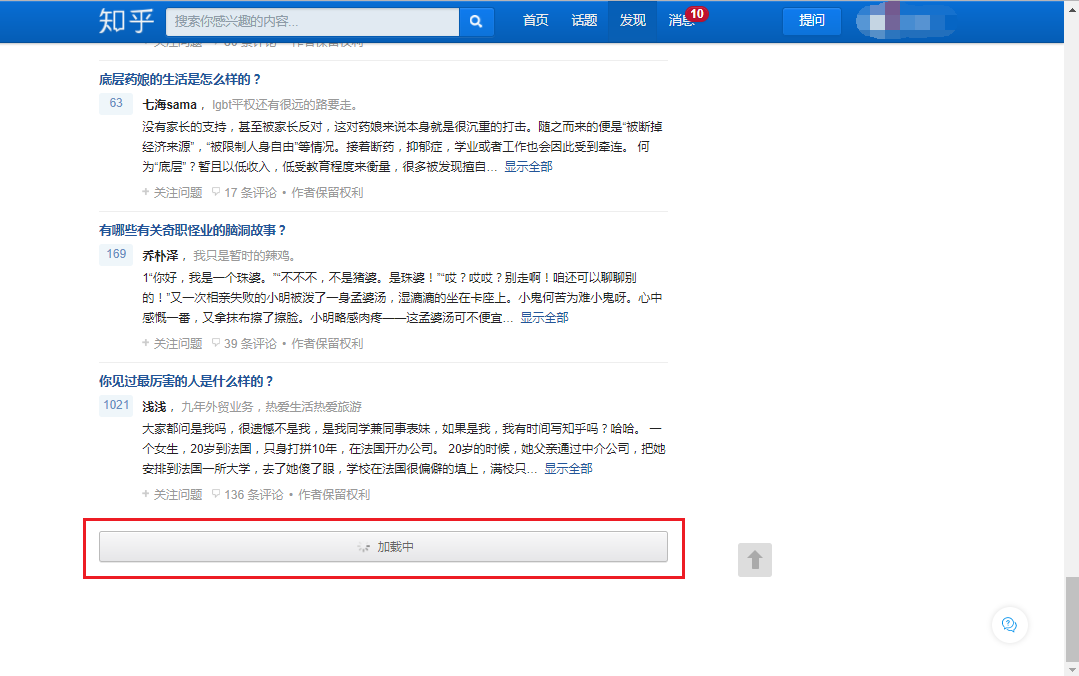
Task: Focus the search box in header
Action: (312, 21)
